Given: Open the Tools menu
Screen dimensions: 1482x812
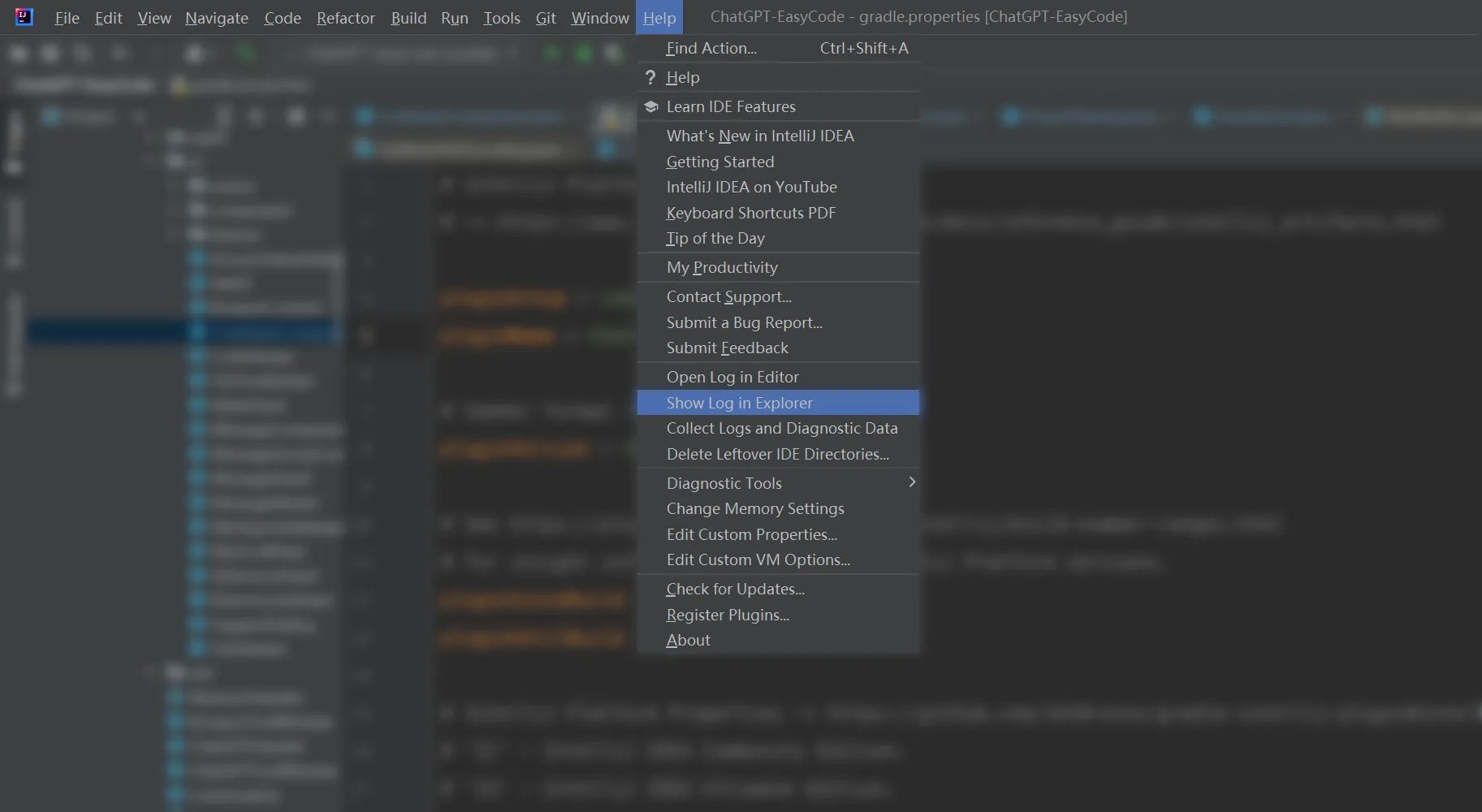Looking at the screenshot, I should pyautogui.click(x=501, y=18).
